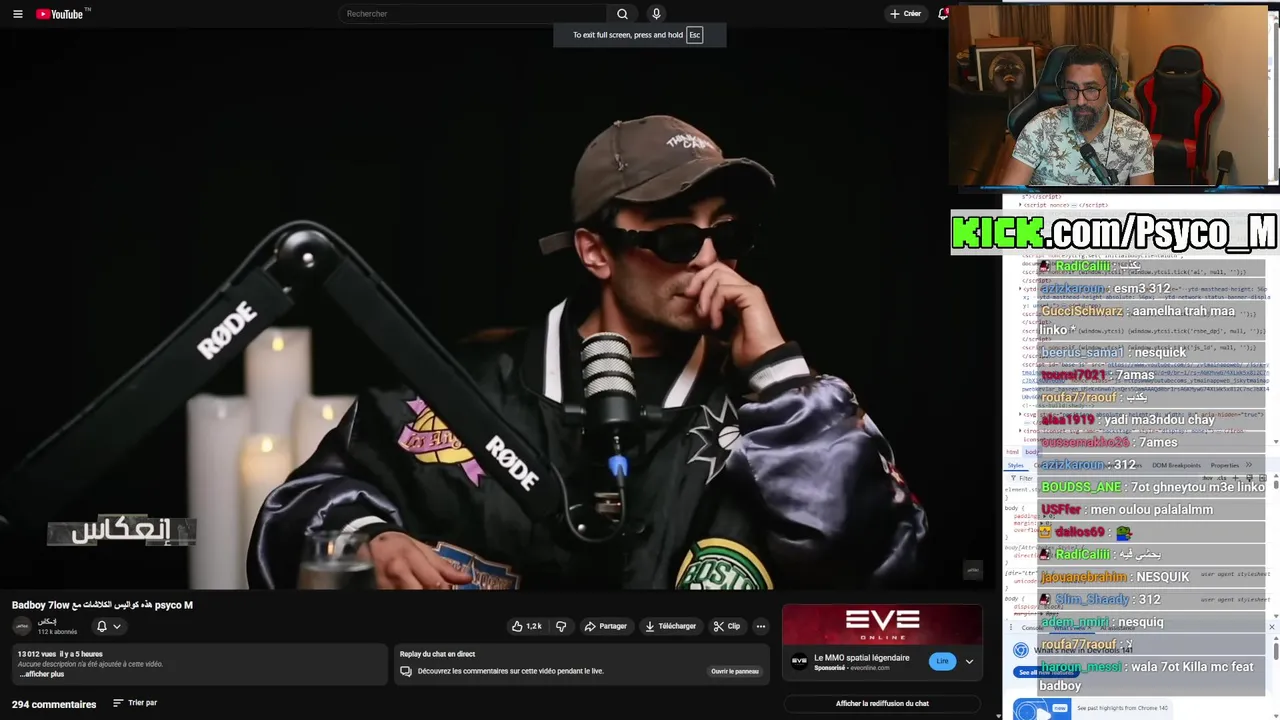Dislike the video with thumbs down
This screenshot has height=720, width=1280.
click(x=561, y=626)
